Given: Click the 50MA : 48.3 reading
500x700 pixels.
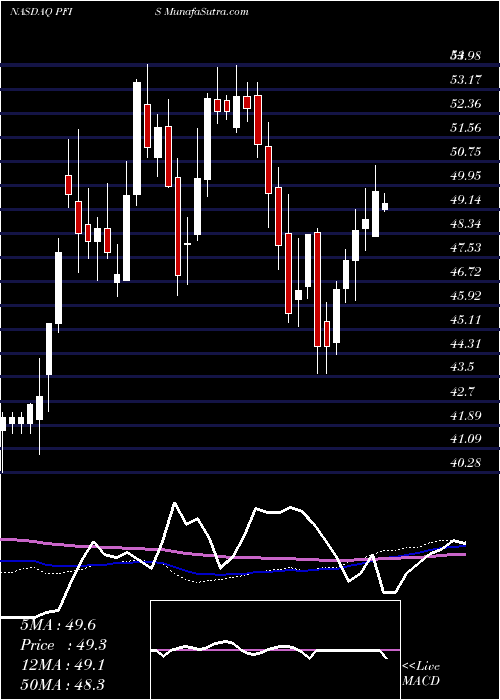Looking at the screenshot, I should (62, 685).
